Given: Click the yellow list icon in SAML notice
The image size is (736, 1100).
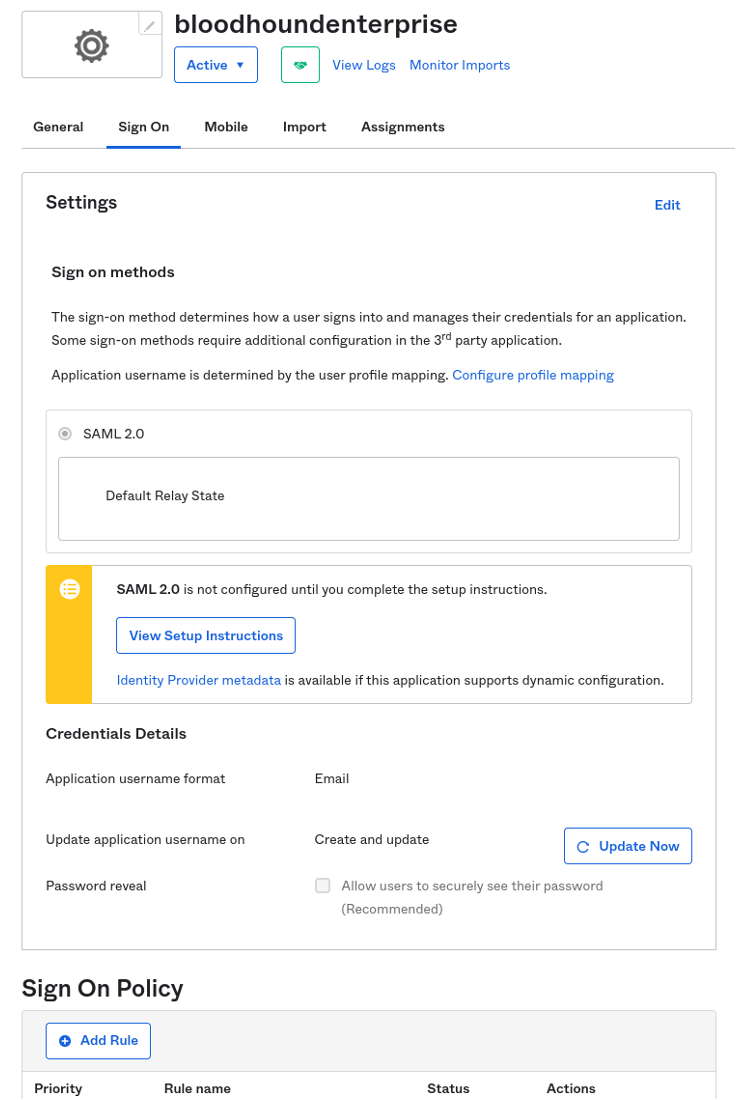Looking at the screenshot, I should [x=69, y=589].
